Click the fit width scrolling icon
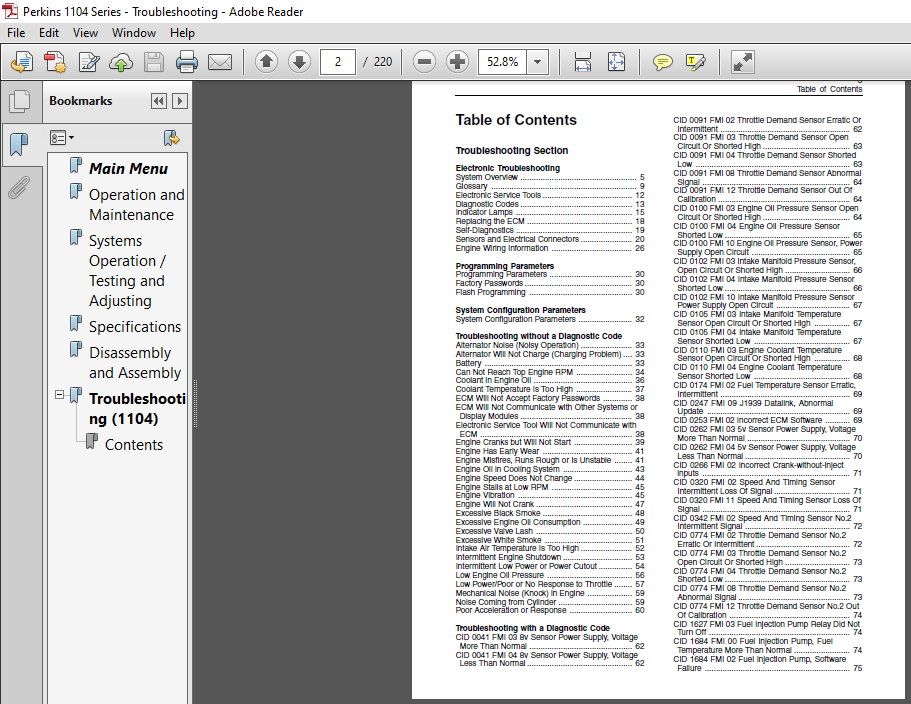 coord(582,62)
